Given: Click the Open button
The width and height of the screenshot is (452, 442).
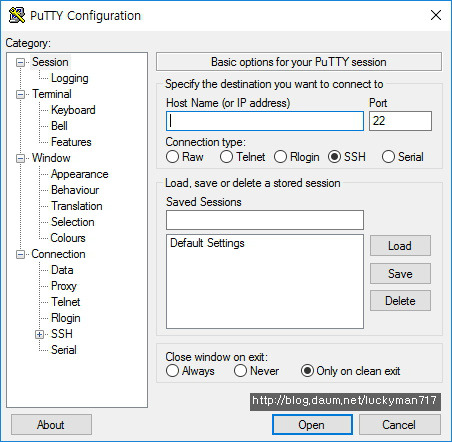Looking at the screenshot, I should click(x=312, y=425).
